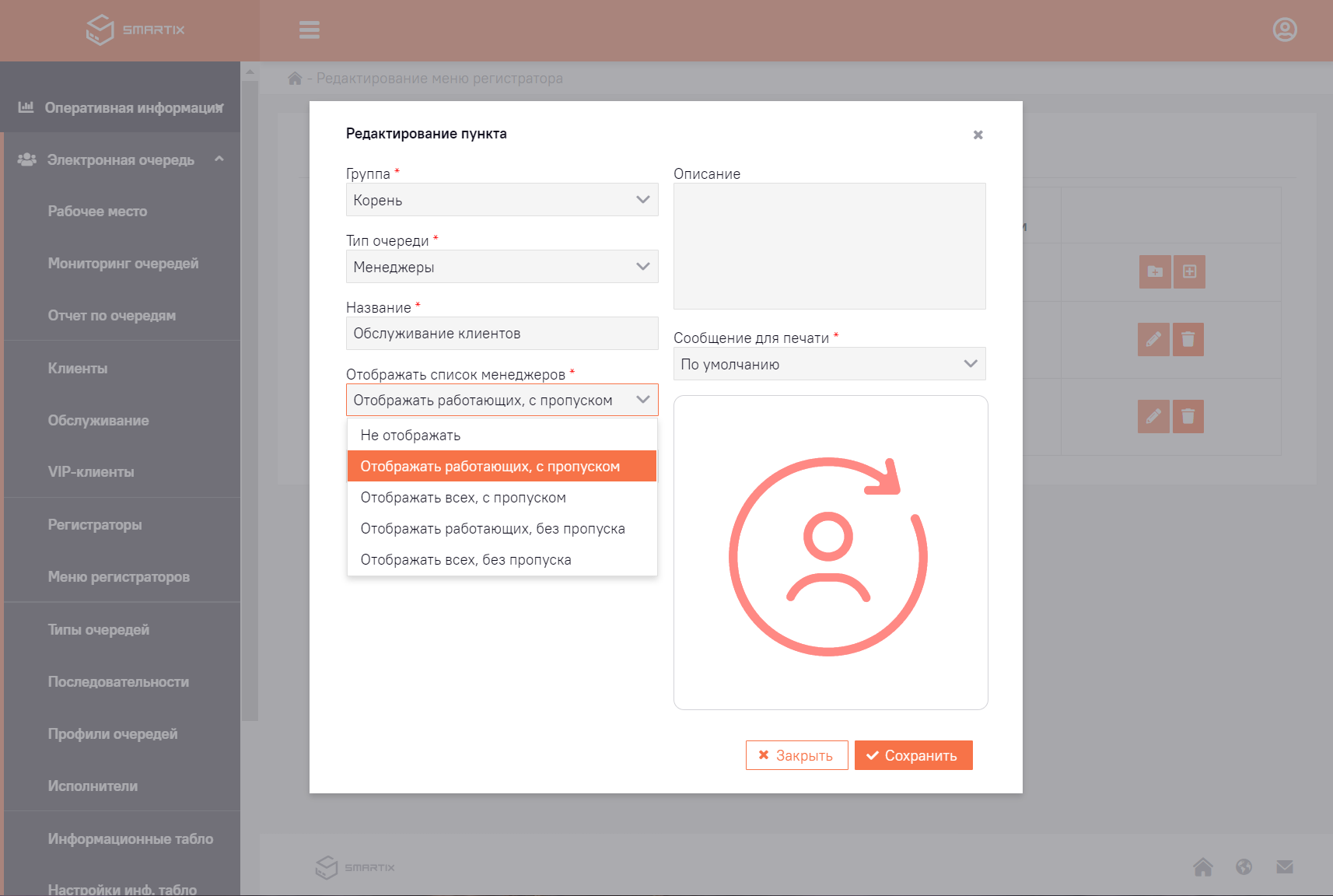Click the sidebar vertical scrollbar
The height and width of the screenshot is (896, 1333).
250,401
